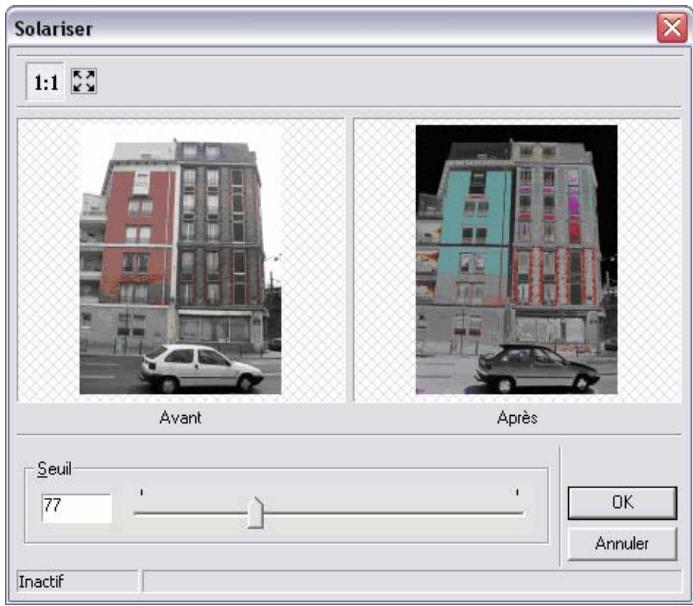Click the slider track right of the thumb
The image size is (693, 606).
pos(400,513)
